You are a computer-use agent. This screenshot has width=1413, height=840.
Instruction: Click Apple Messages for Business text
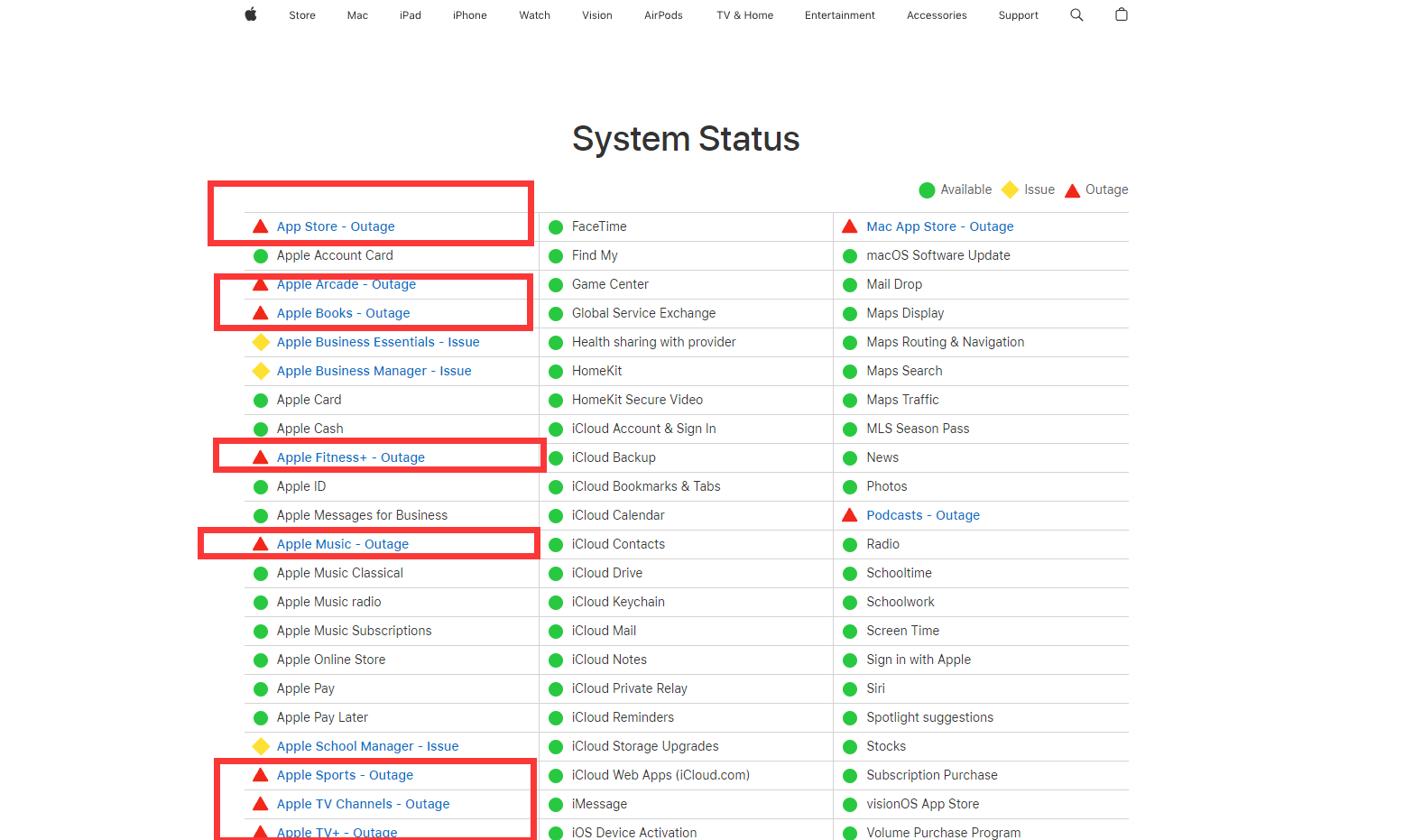pyautogui.click(x=362, y=515)
